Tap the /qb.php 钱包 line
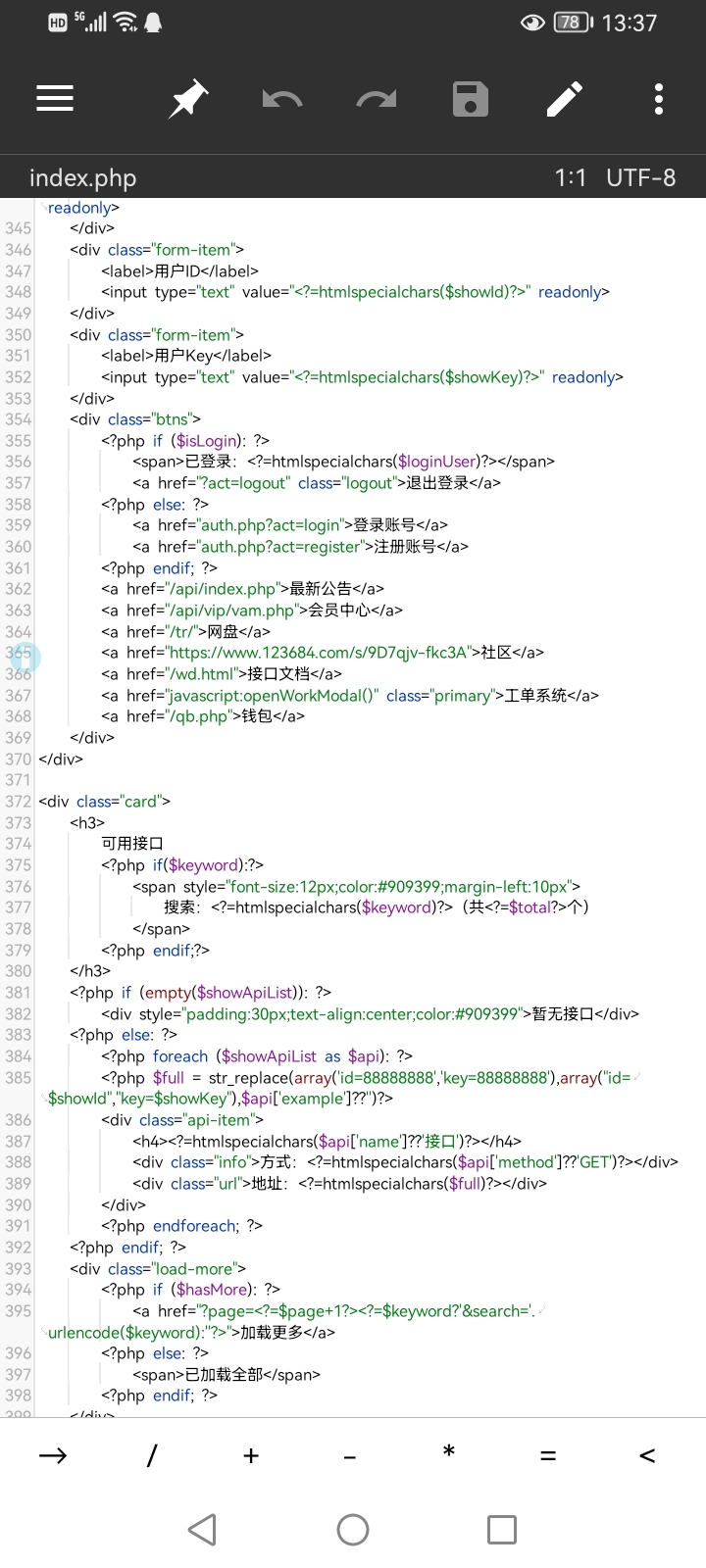 [x=203, y=716]
